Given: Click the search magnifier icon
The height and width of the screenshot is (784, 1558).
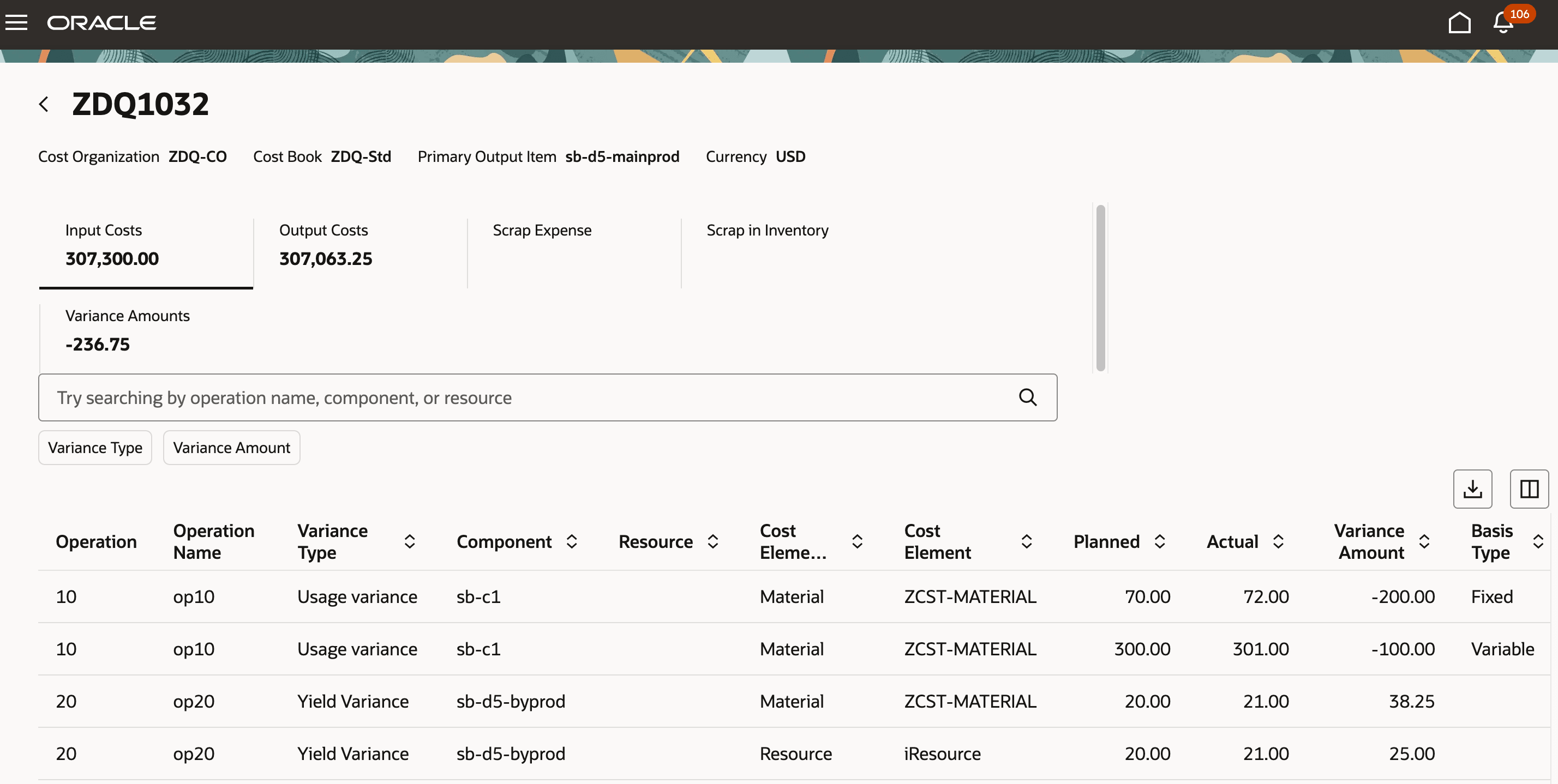Looking at the screenshot, I should 1028,397.
